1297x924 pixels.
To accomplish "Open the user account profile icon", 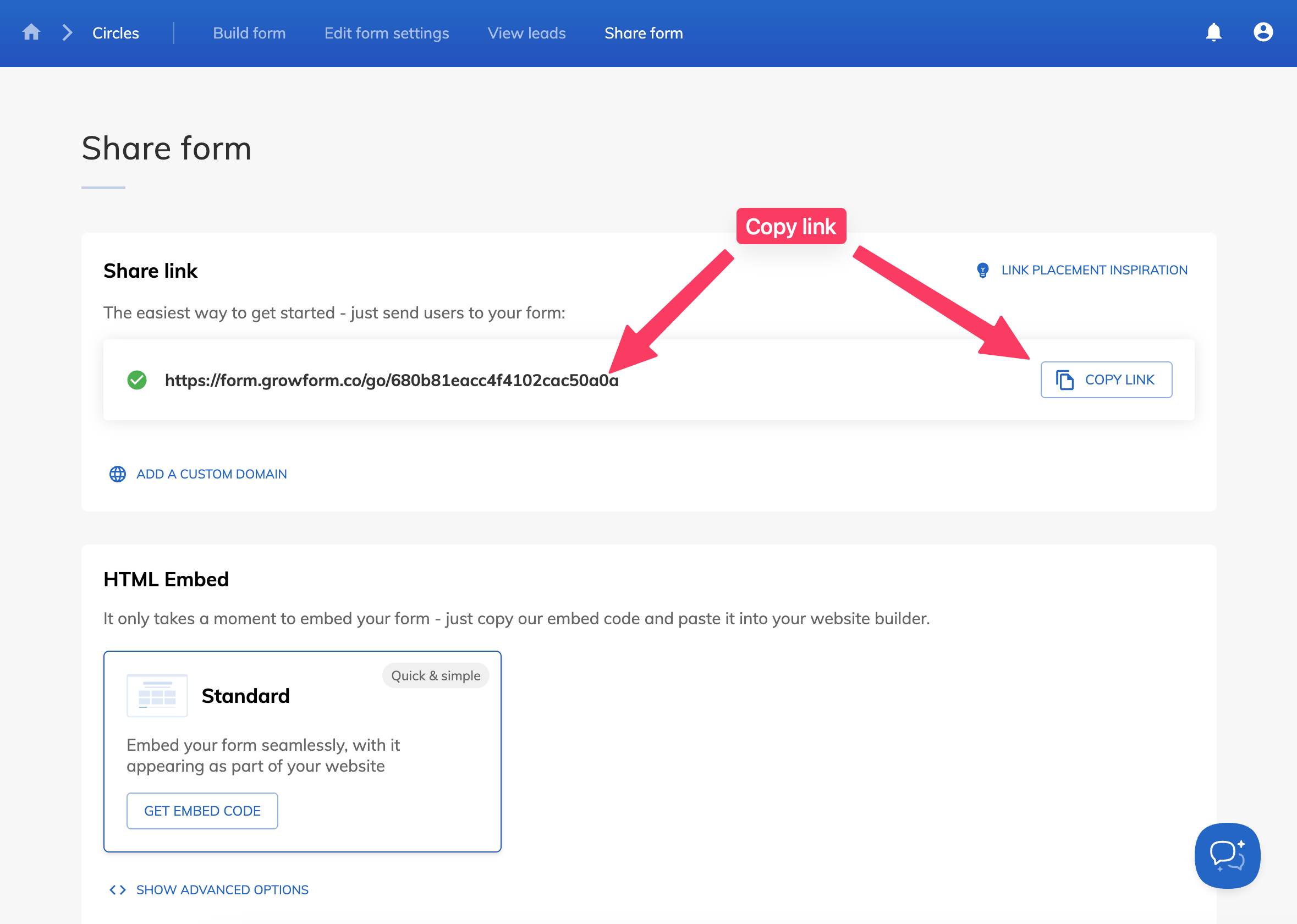I will coord(1262,32).
